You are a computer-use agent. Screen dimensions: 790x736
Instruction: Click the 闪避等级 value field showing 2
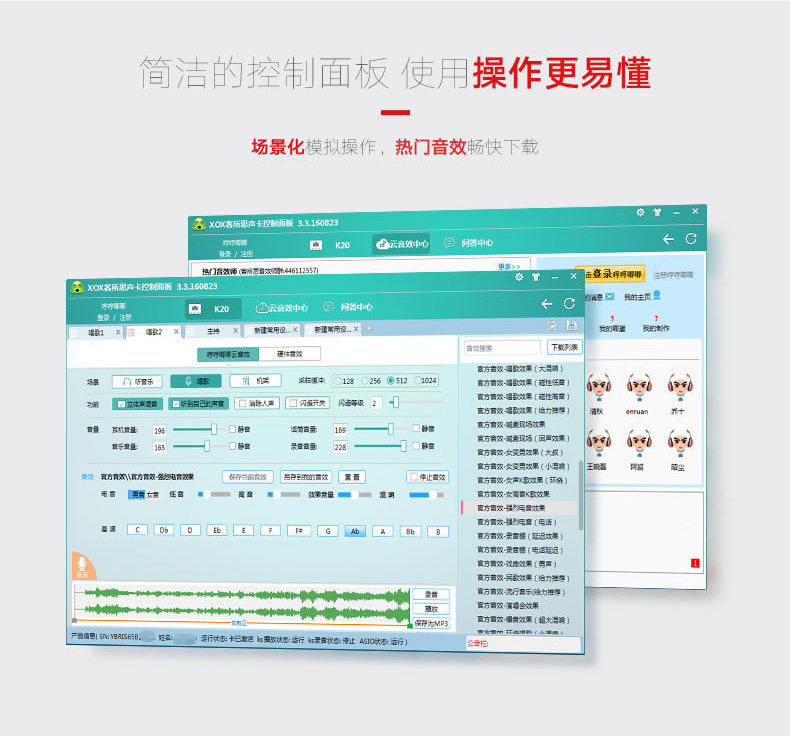[x=375, y=403]
